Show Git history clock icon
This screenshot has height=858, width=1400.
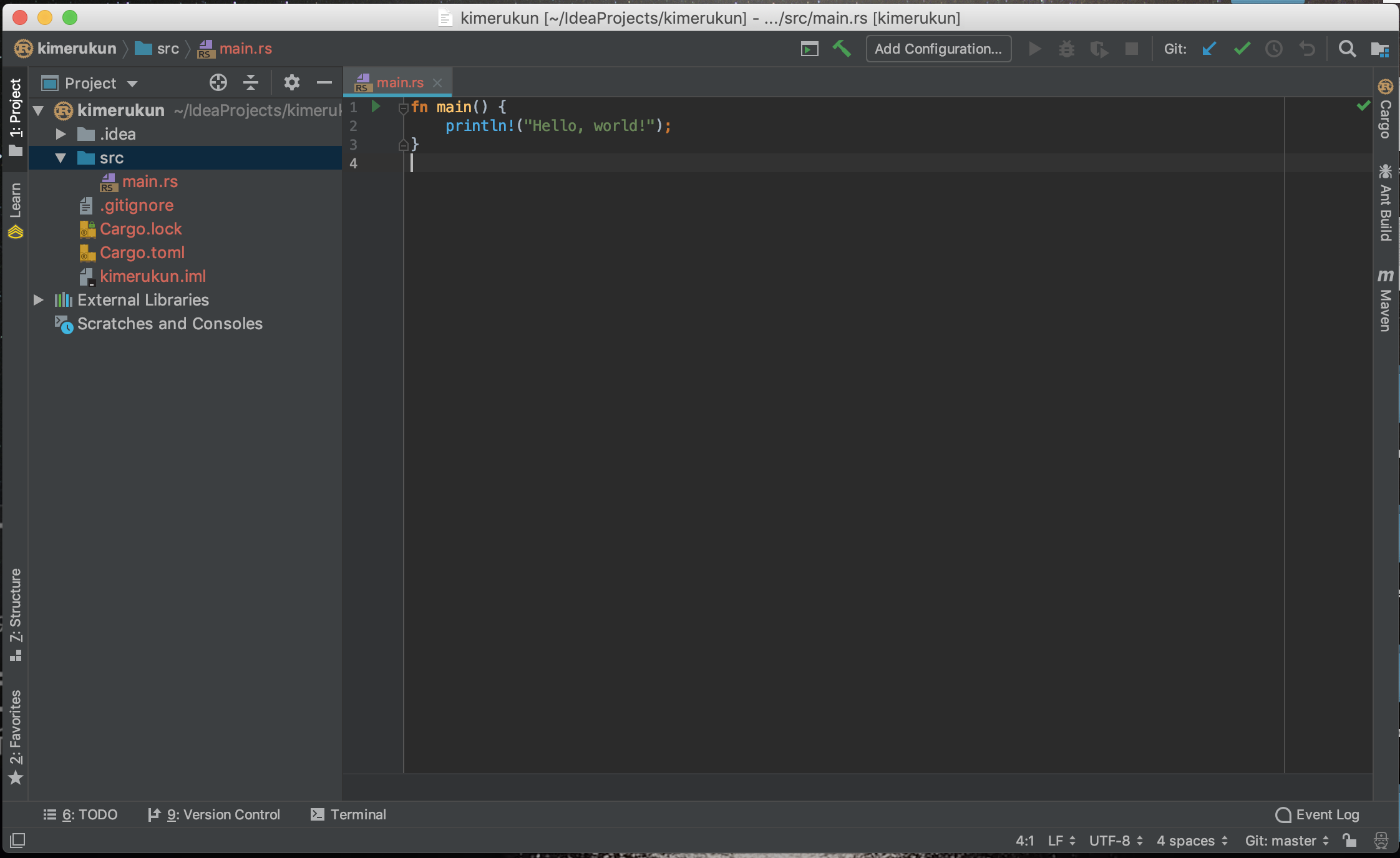1273,49
